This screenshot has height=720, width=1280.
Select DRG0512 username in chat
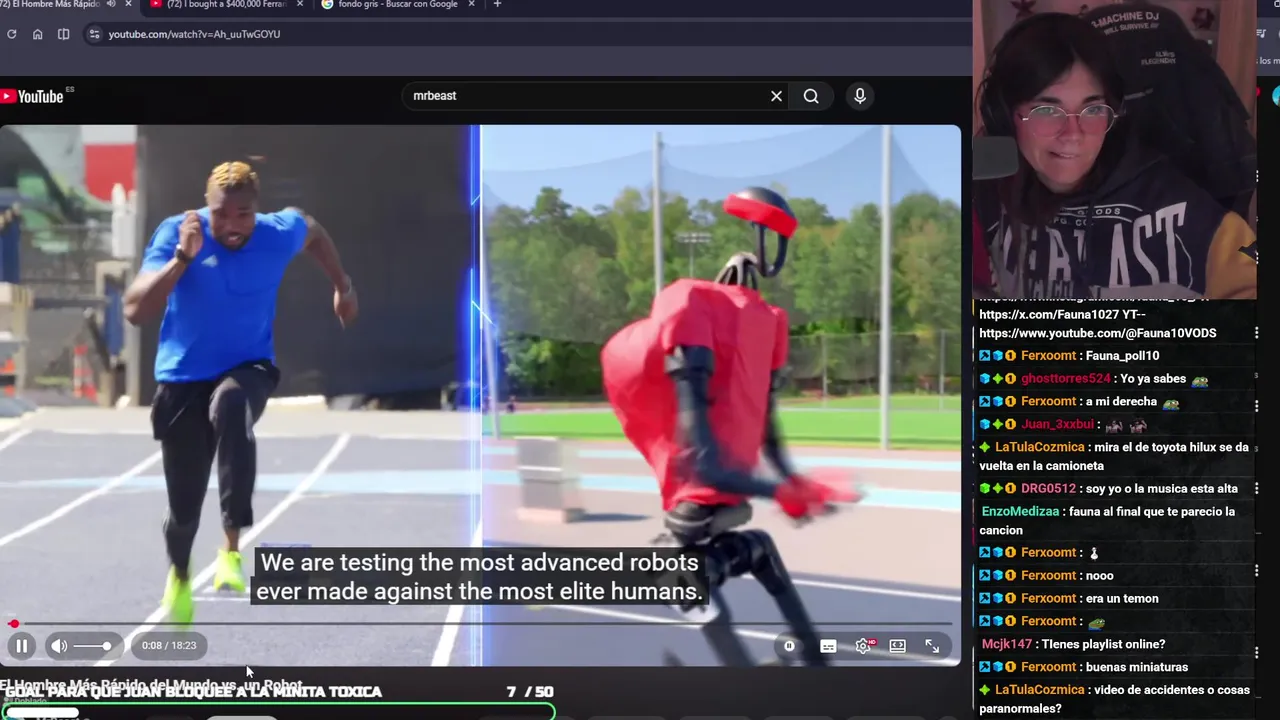(x=1048, y=489)
